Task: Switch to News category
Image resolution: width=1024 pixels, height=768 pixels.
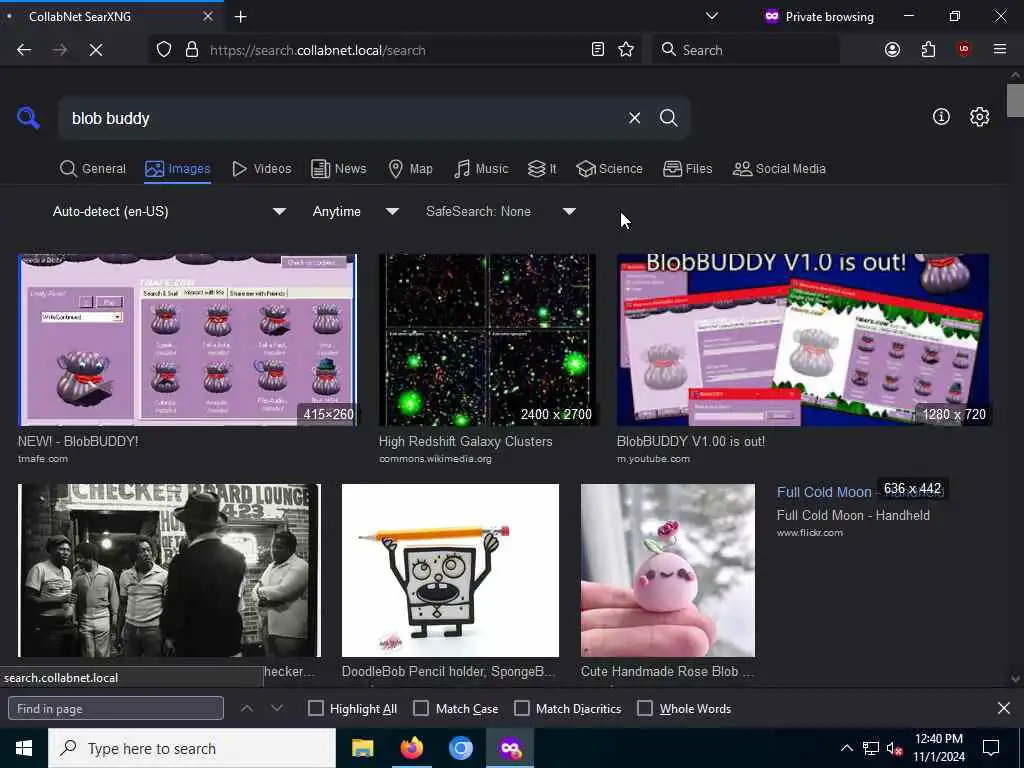Action: (x=338, y=169)
